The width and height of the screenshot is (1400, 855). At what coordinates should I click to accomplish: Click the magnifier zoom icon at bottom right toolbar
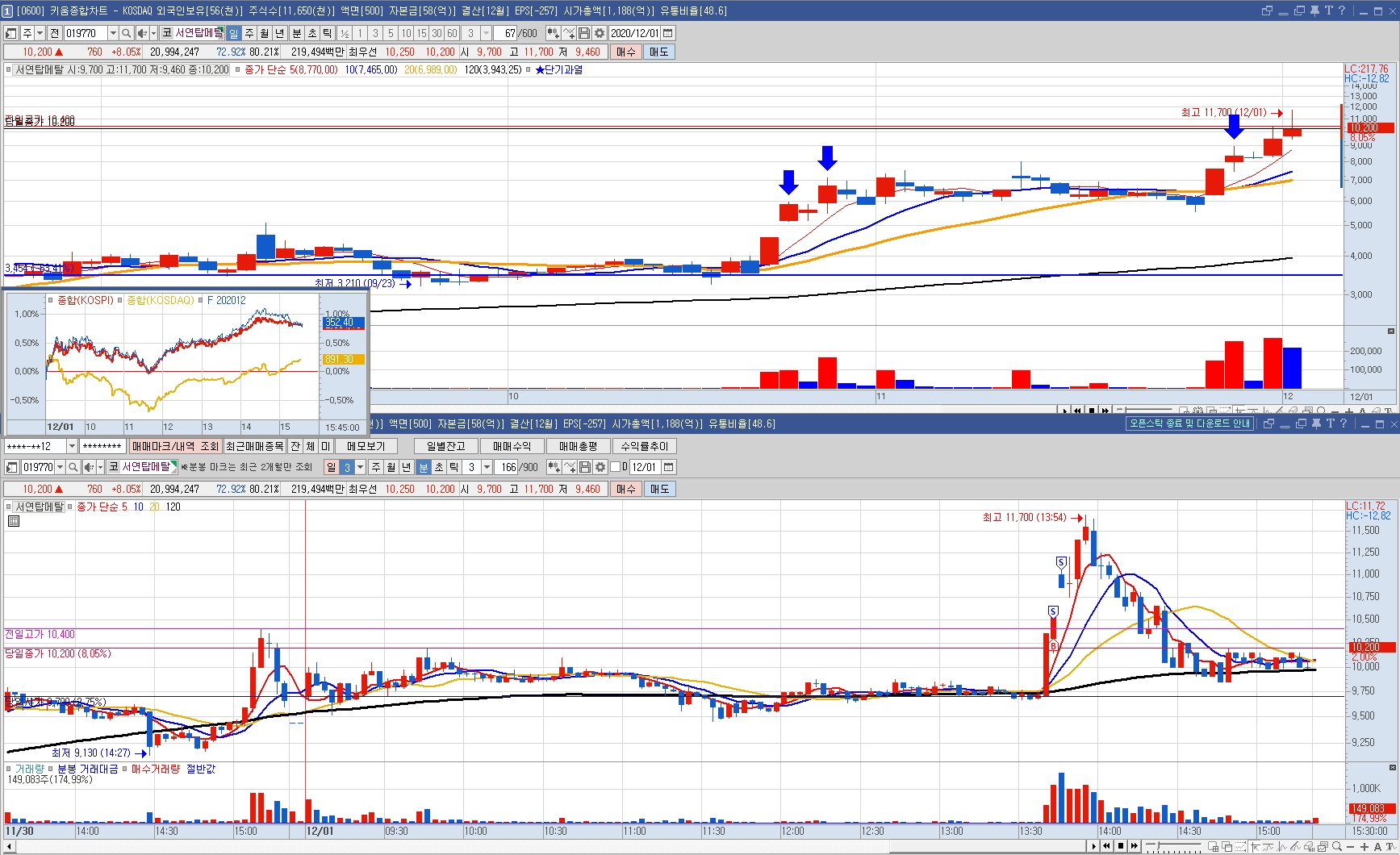(x=1337, y=846)
